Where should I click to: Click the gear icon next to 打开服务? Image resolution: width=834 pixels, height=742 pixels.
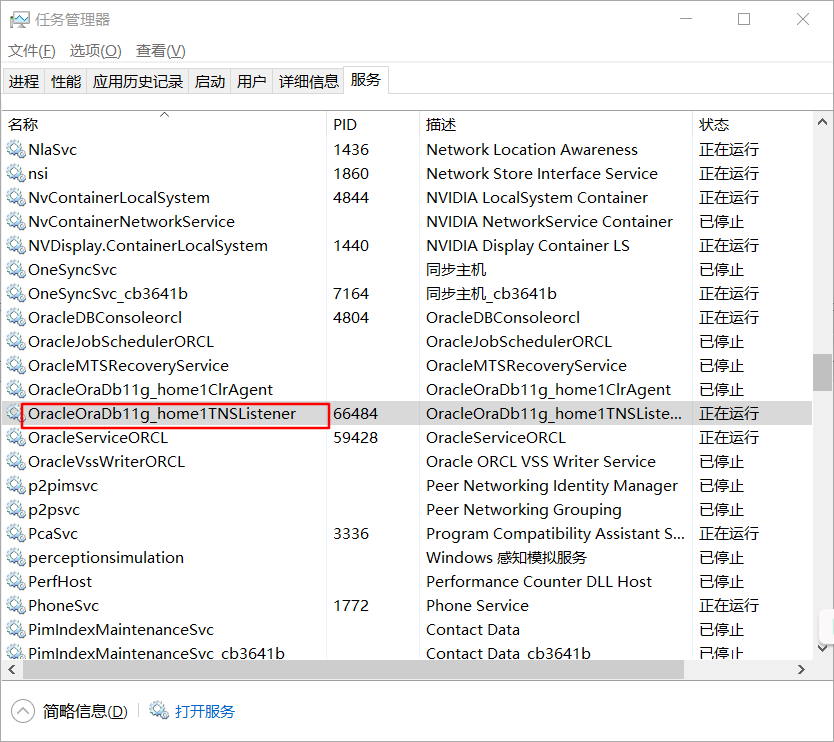tap(158, 711)
